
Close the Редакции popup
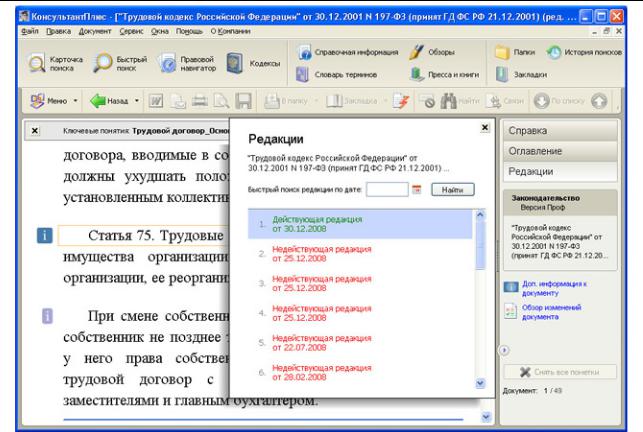(485, 128)
